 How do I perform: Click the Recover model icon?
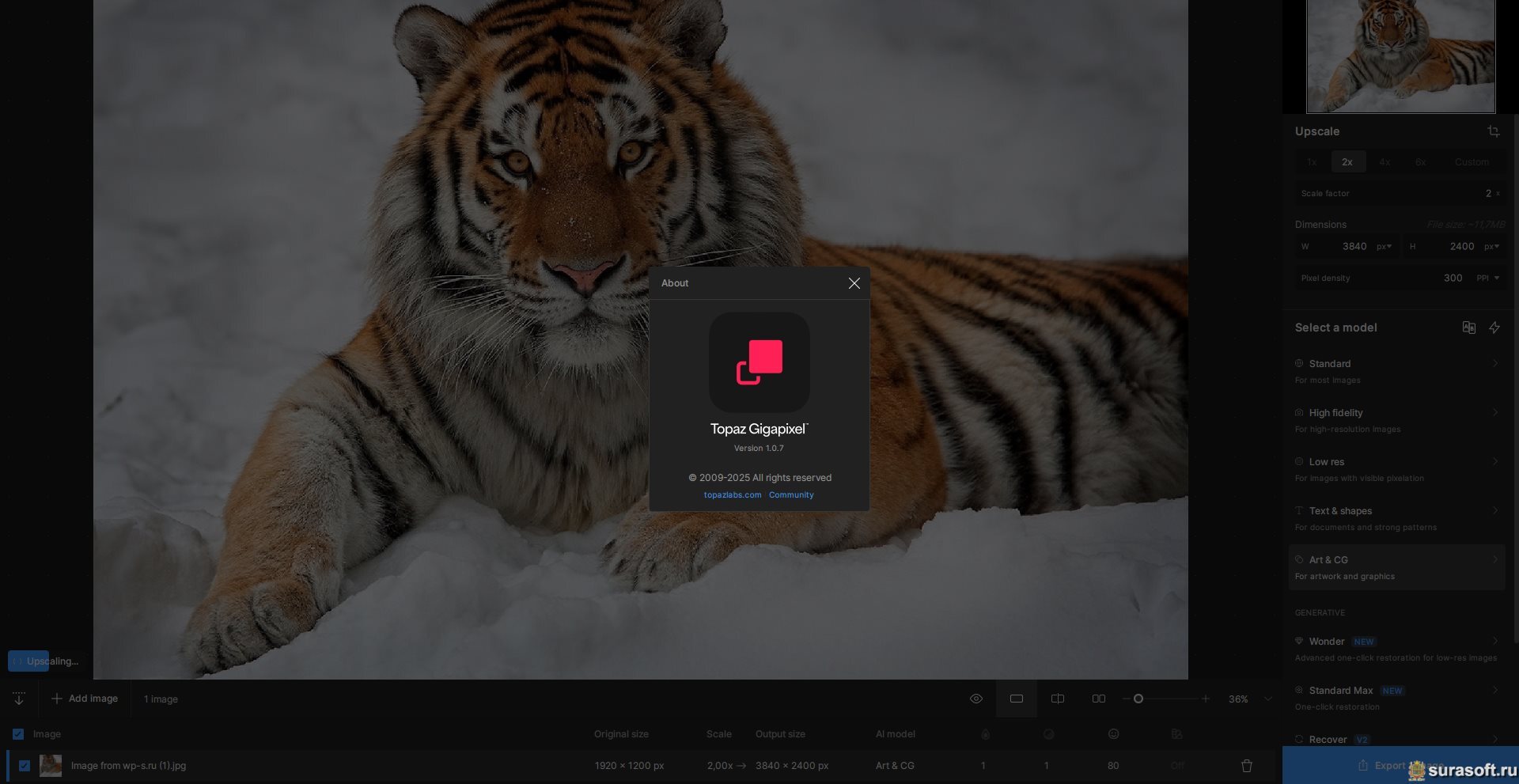[x=1299, y=740]
